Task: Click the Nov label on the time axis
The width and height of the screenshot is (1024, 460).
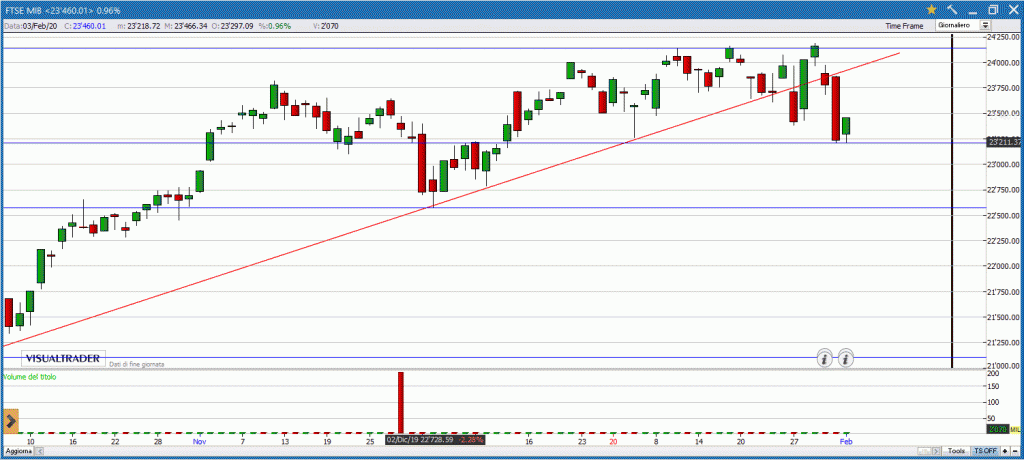Action: pos(200,442)
